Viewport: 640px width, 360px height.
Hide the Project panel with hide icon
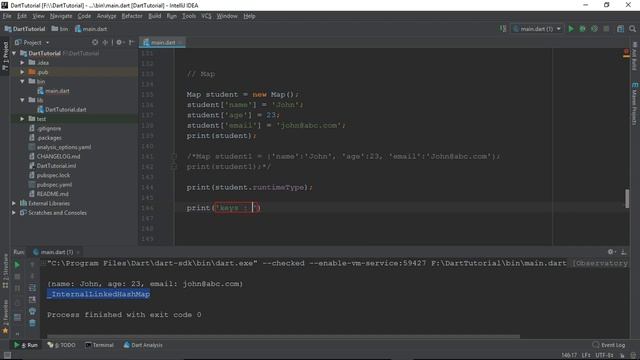pyautogui.click(x=131, y=42)
